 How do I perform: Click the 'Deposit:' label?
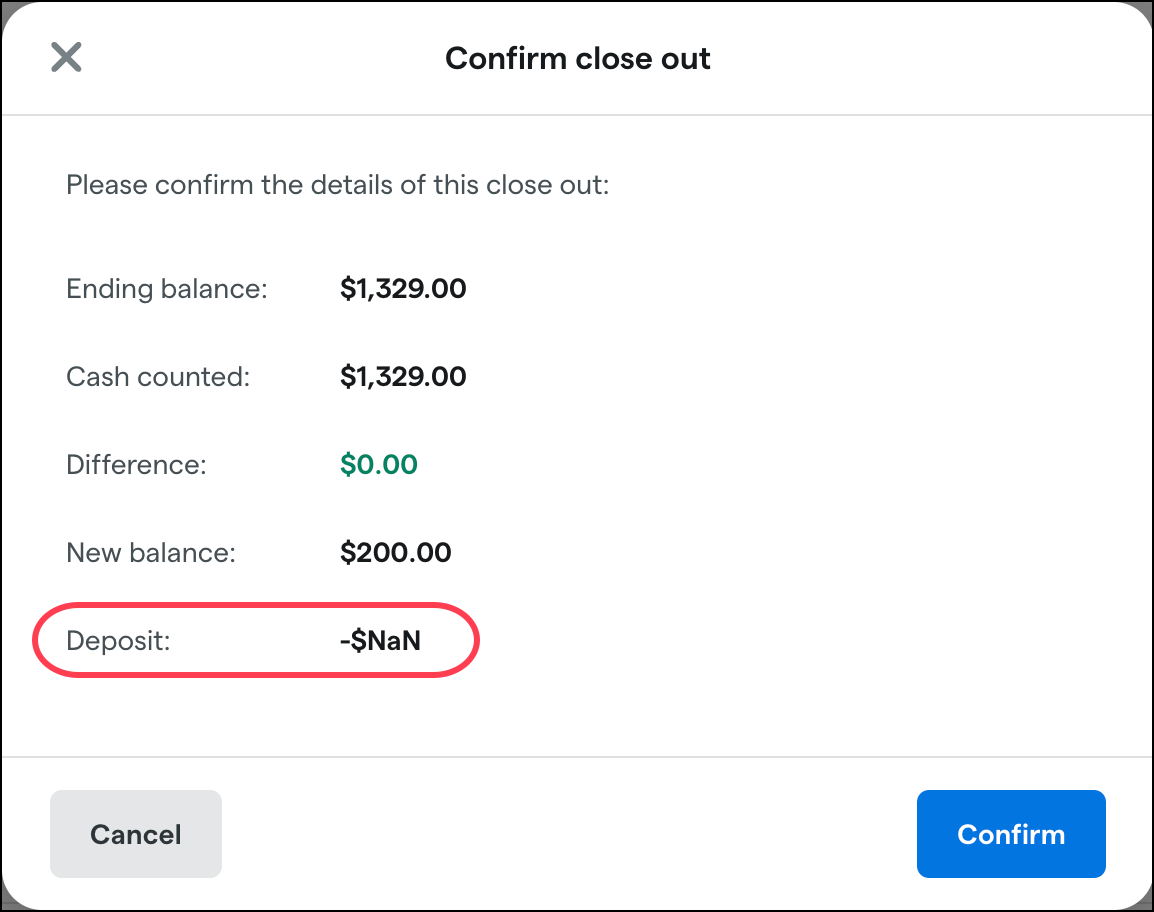coord(118,640)
